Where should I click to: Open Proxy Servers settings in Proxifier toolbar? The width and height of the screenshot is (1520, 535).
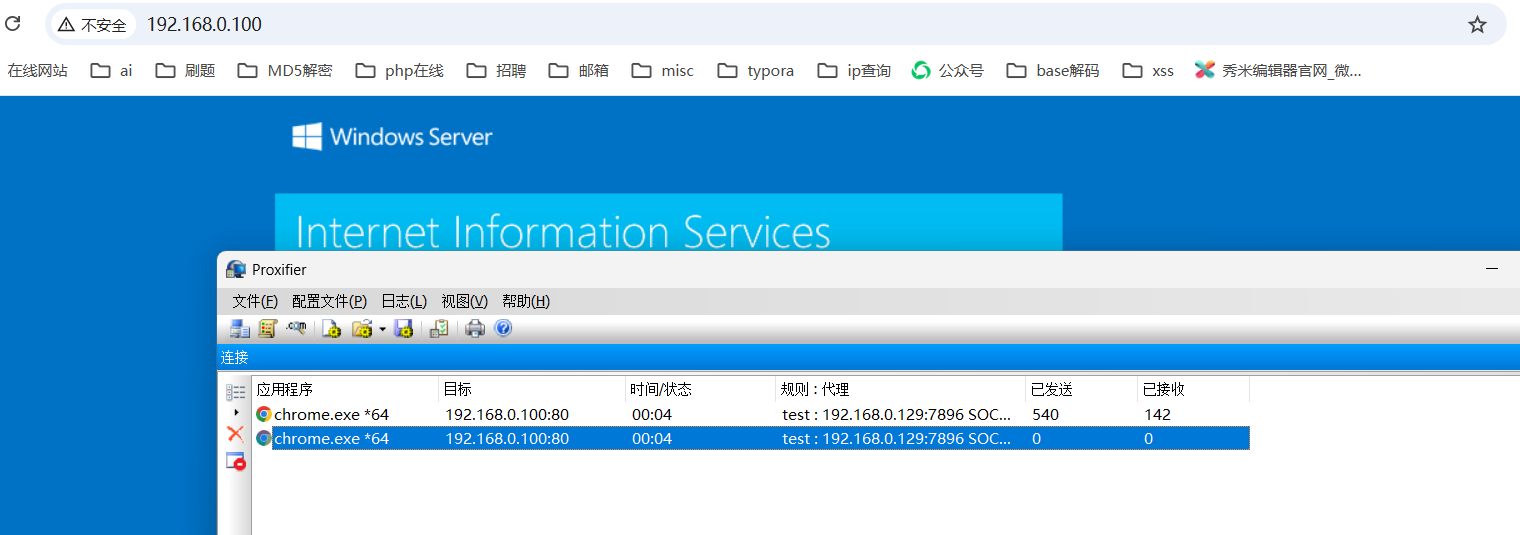[x=240, y=328]
